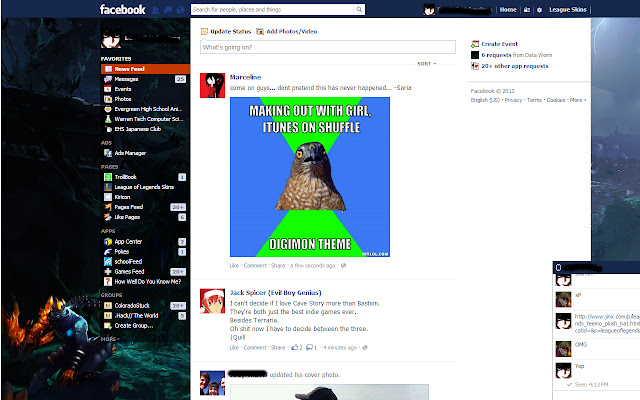The height and width of the screenshot is (400, 640).
Task: Comment on Jack Spicer's post
Action: 255,348
